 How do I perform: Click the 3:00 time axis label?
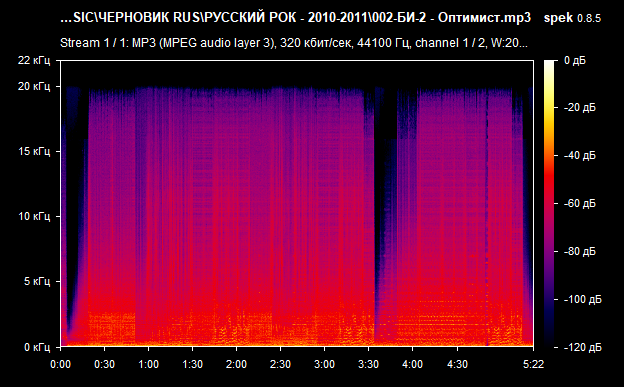(x=324, y=364)
